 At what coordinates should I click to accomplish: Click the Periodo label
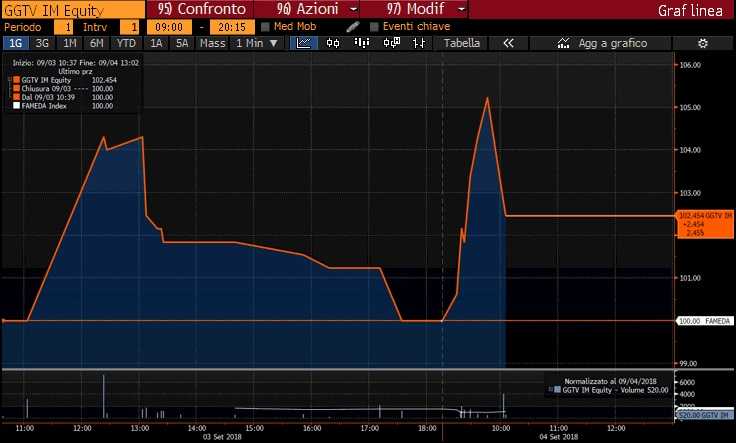coord(23,27)
